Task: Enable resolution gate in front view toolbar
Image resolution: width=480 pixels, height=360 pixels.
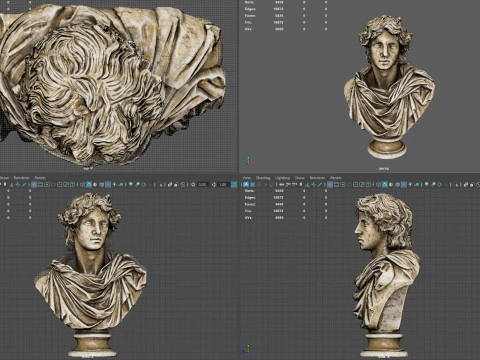Action: coord(47,184)
